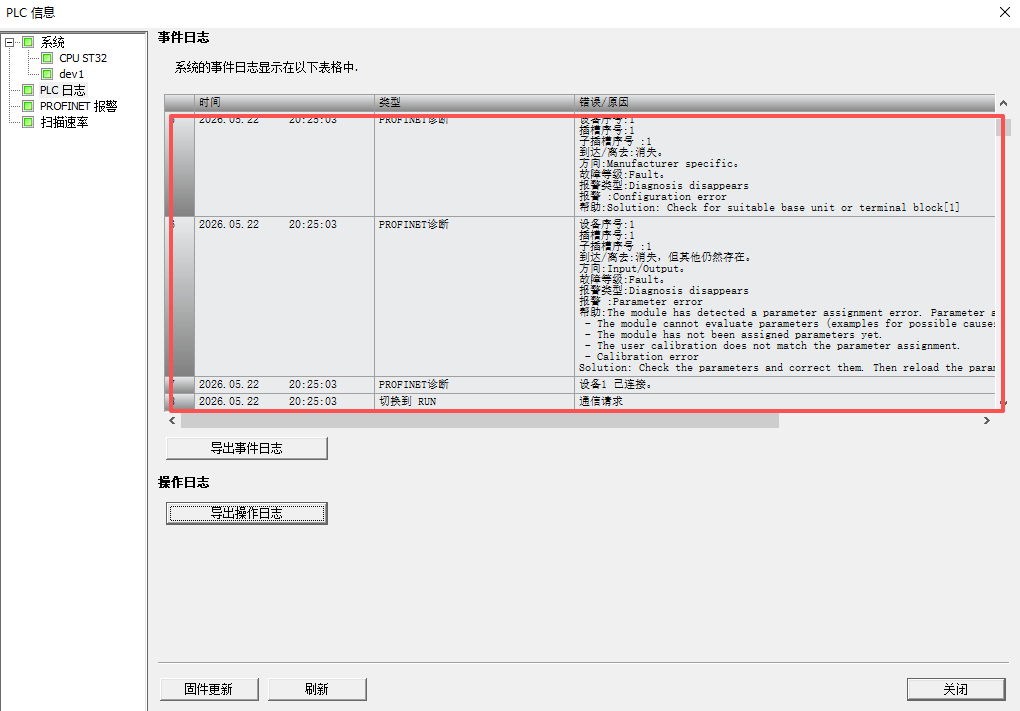
Task: Select 扫描速率 in the left tree
Action: coord(64,122)
